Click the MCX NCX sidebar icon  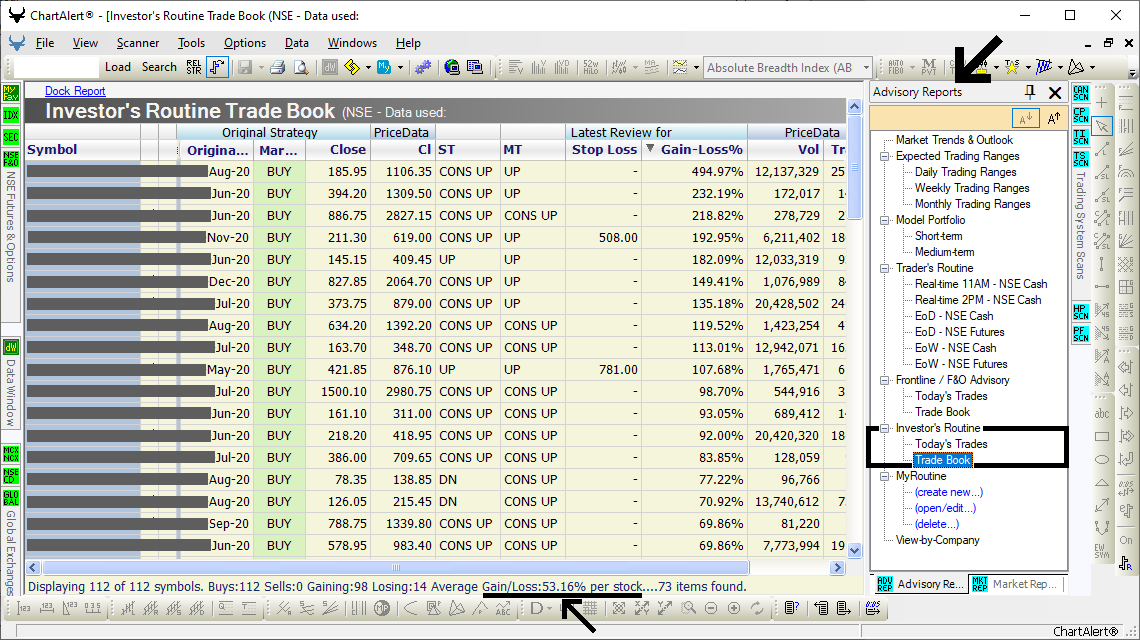pos(11,454)
